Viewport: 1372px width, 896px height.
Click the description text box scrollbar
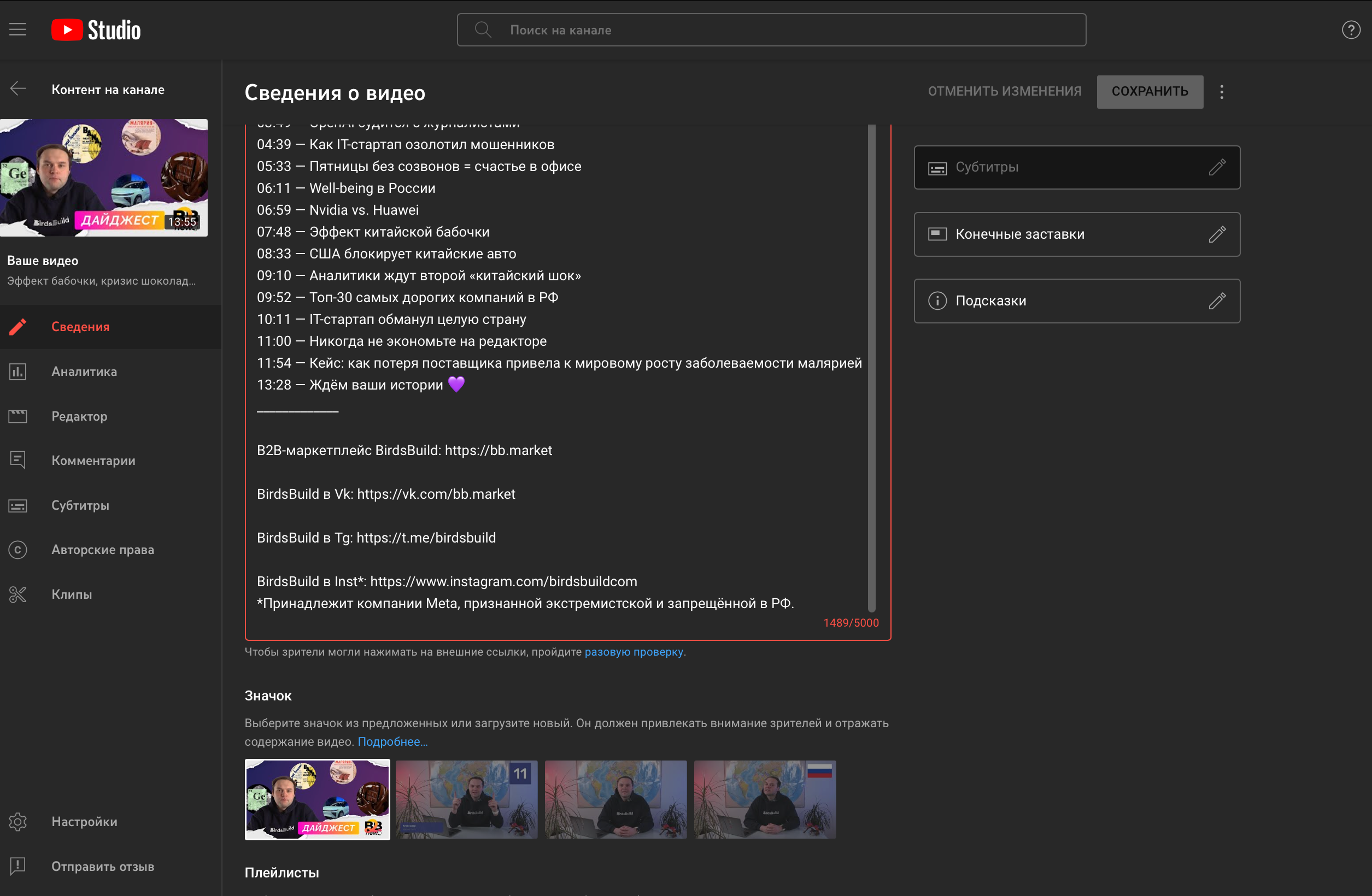[871, 367]
